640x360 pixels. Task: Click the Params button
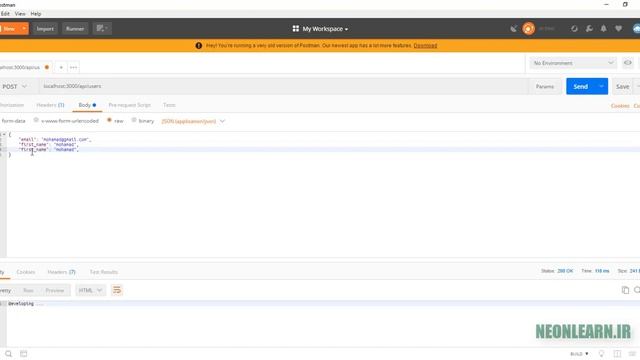coord(545,87)
